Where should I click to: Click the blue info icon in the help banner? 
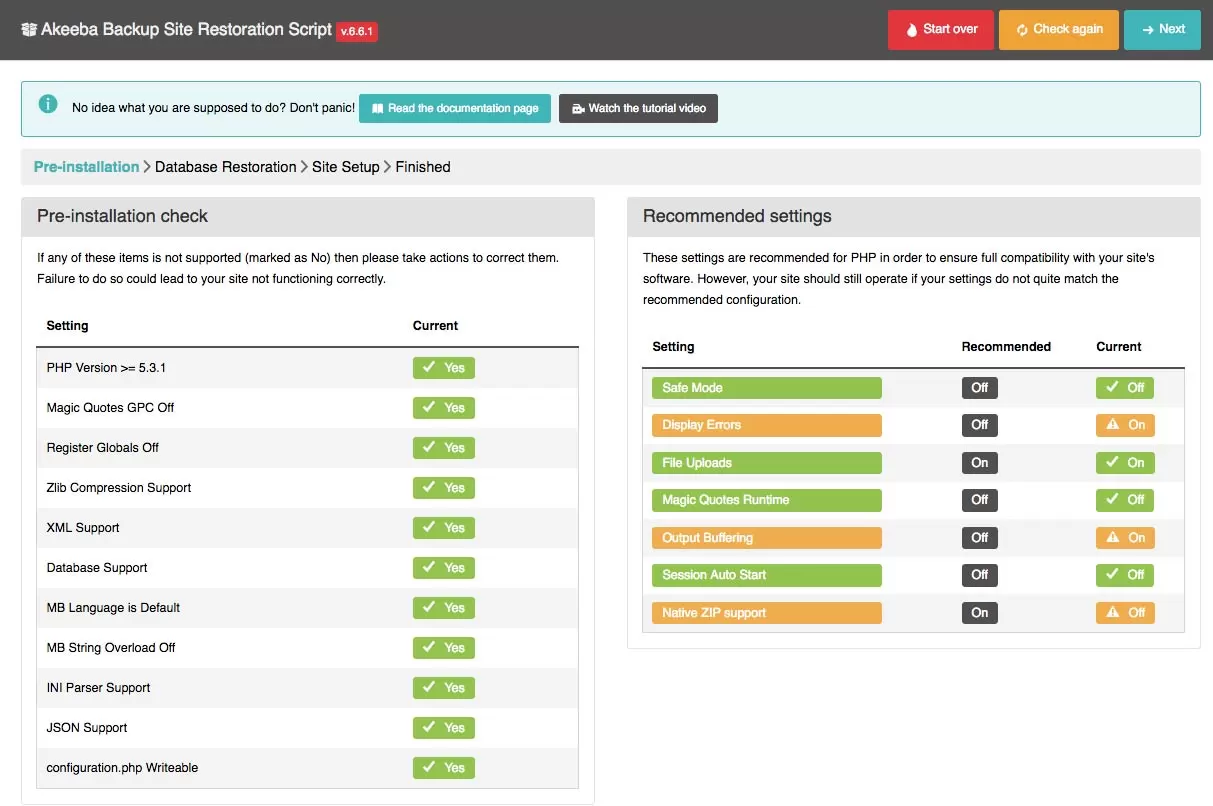click(x=47, y=105)
